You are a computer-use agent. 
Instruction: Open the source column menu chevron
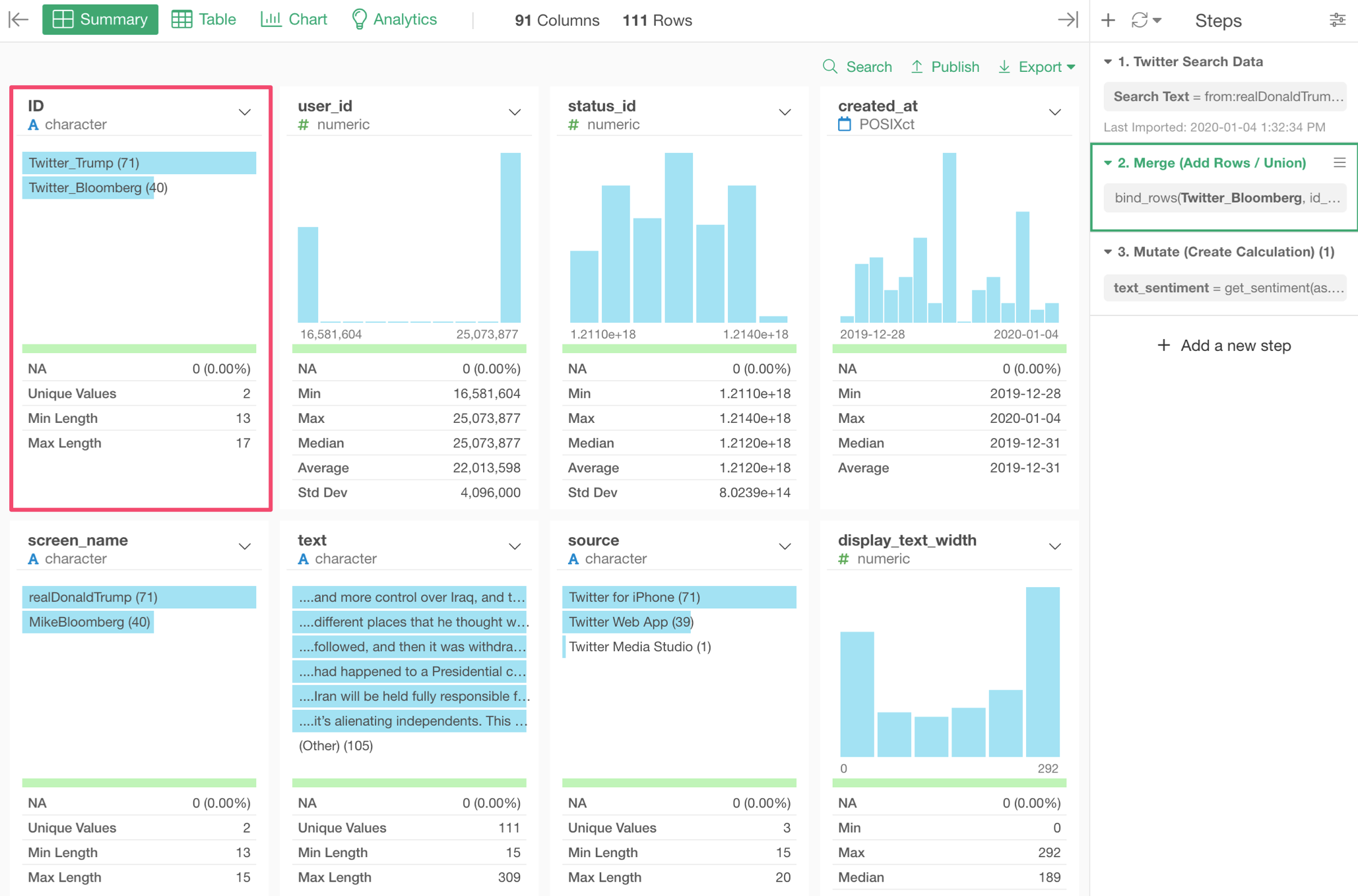[x=785, y=546]
